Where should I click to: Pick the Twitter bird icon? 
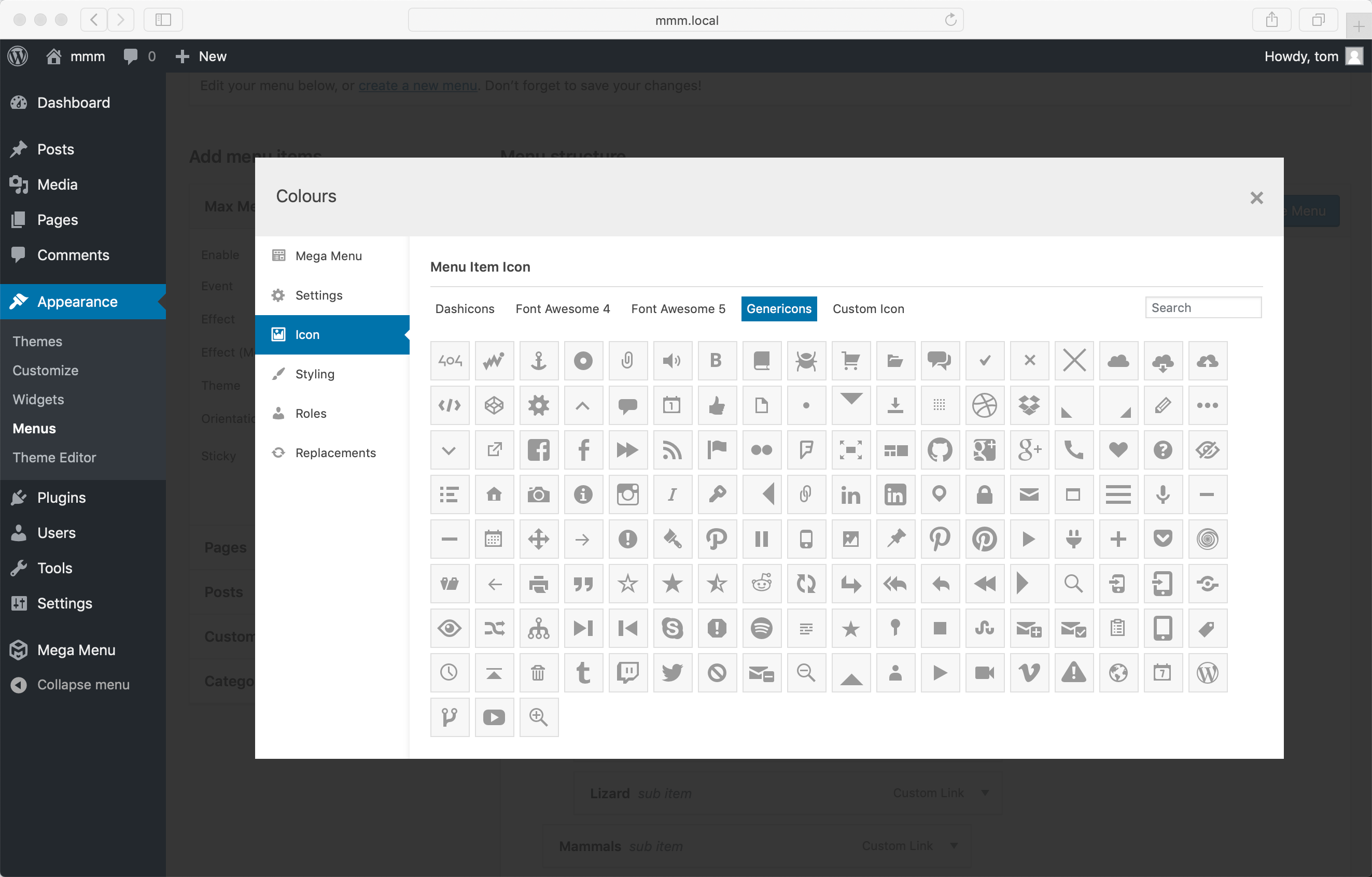tap(673, 673)
